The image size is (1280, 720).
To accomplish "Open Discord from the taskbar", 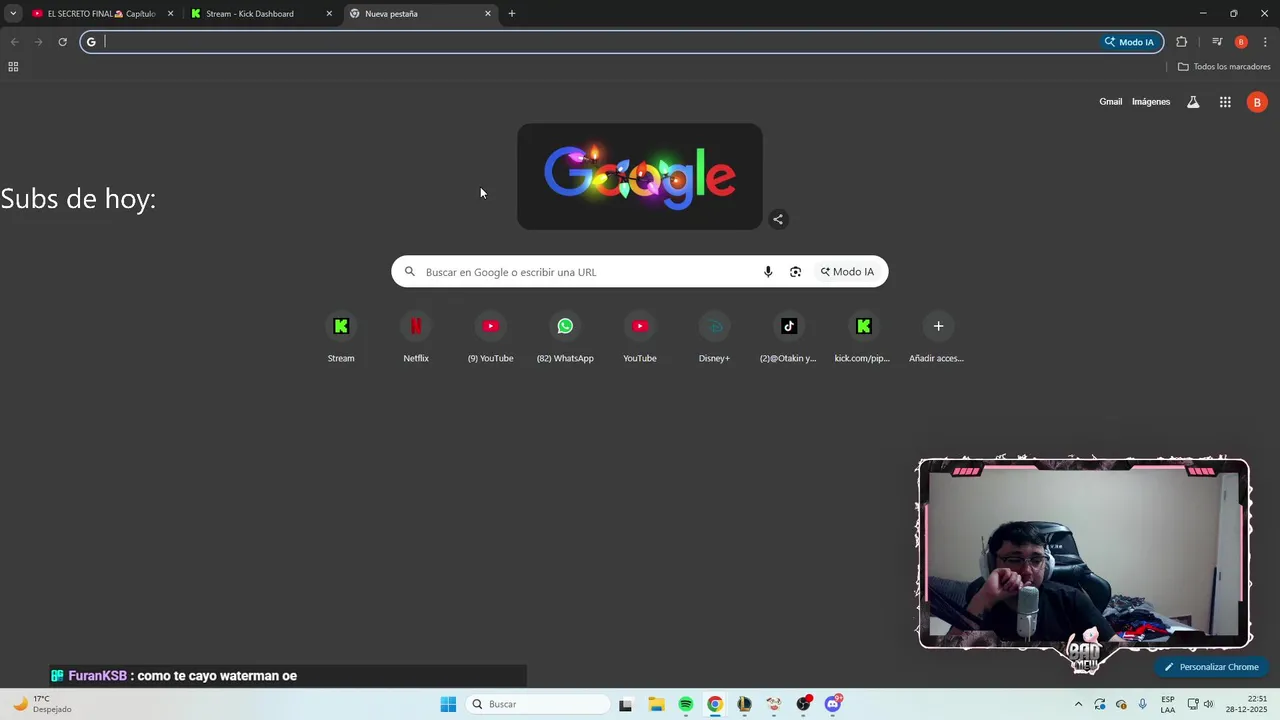I will tap(833, 704).
